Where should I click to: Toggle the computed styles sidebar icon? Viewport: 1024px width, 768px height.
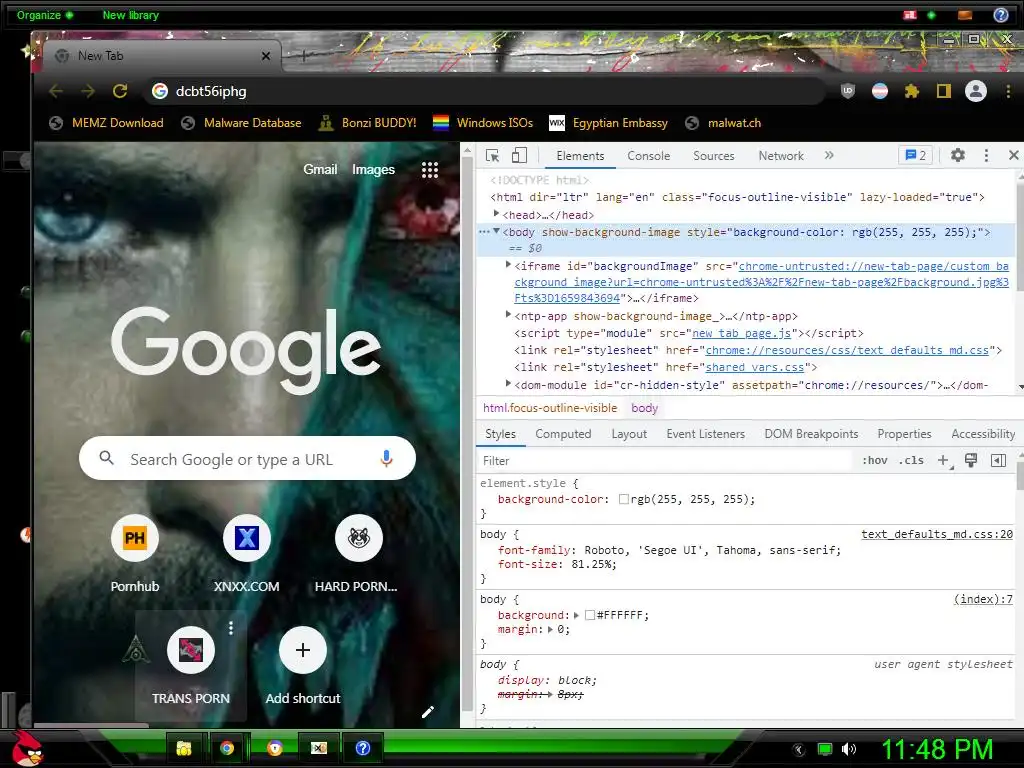(x=999, y=460)
